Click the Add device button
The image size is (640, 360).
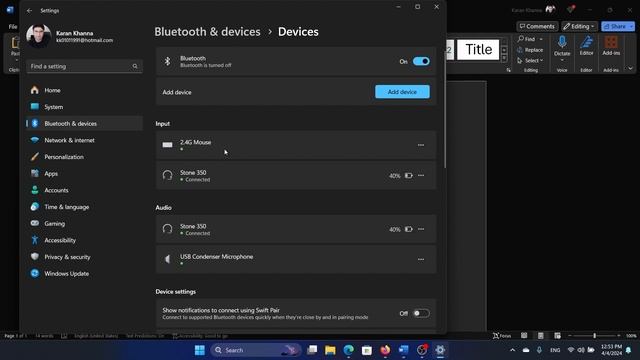402,92
